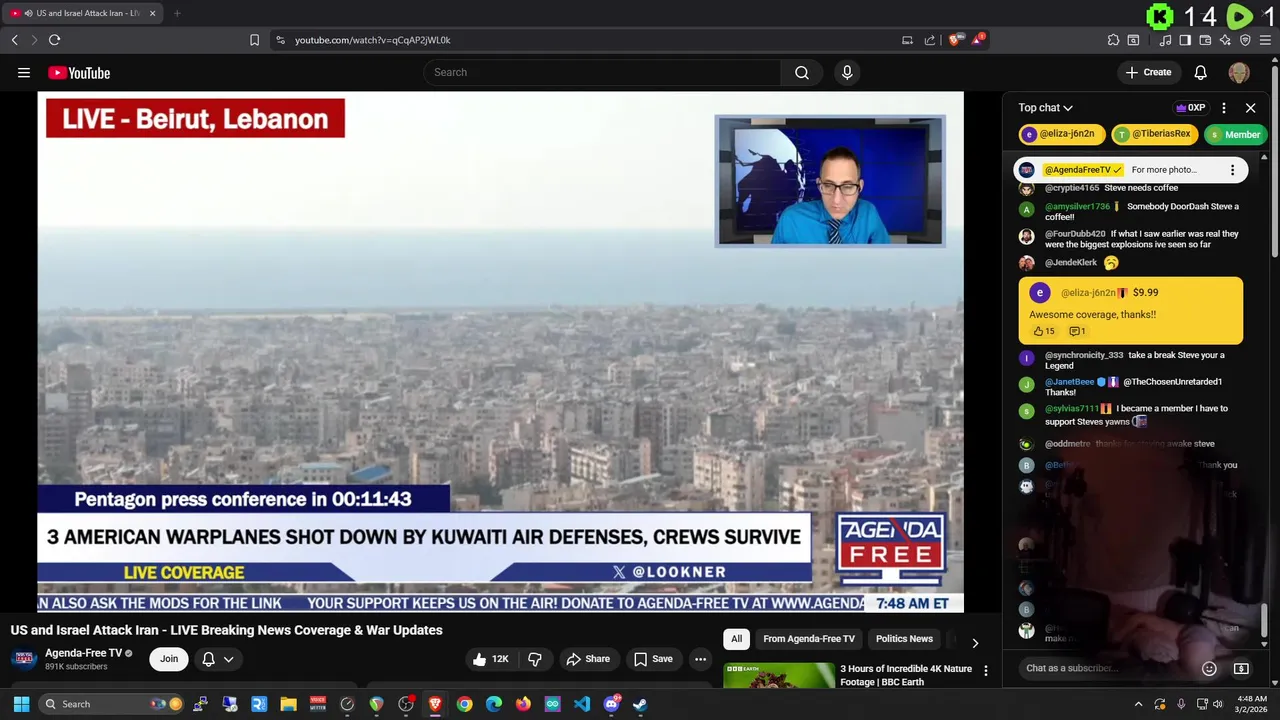Open live chat options three-dot menu

1224,108
